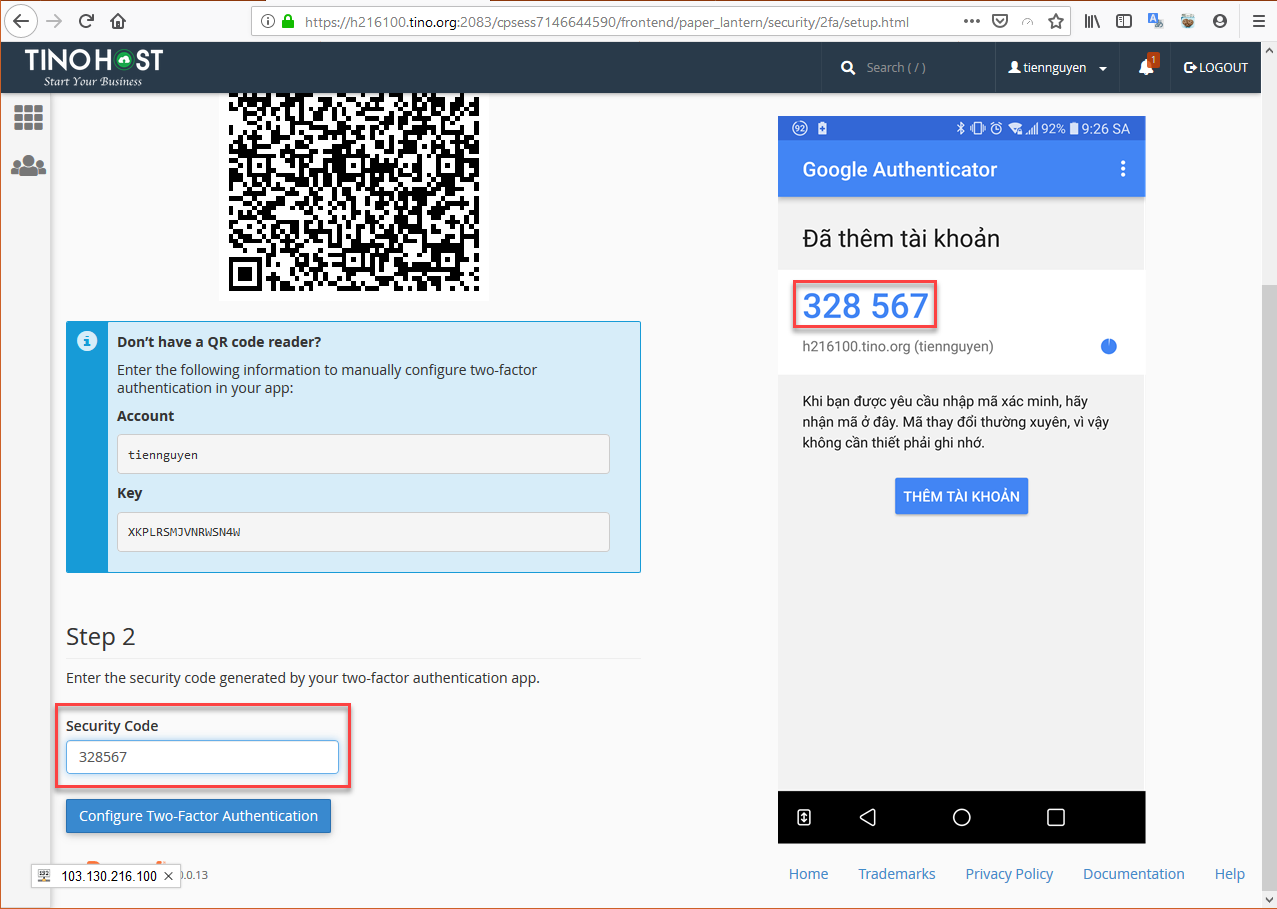Image resolution: width=1277 pixels, height=909 pixels.
Task: Toggle the browser sidebar view
Action: pos(1124,21)
